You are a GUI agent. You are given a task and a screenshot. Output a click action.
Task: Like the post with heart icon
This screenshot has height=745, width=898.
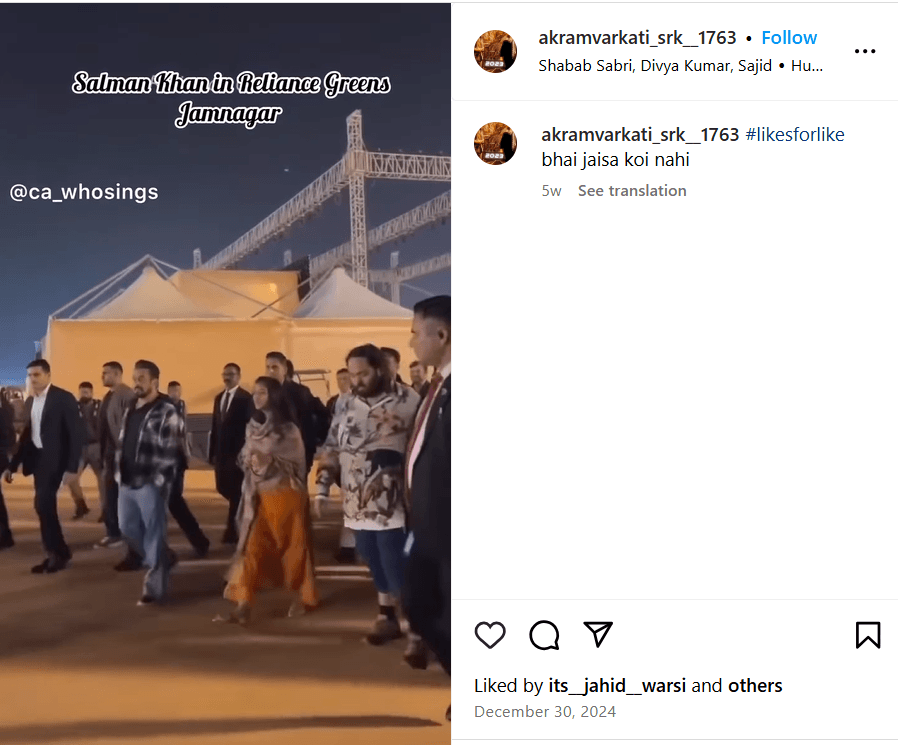point(490,634)
